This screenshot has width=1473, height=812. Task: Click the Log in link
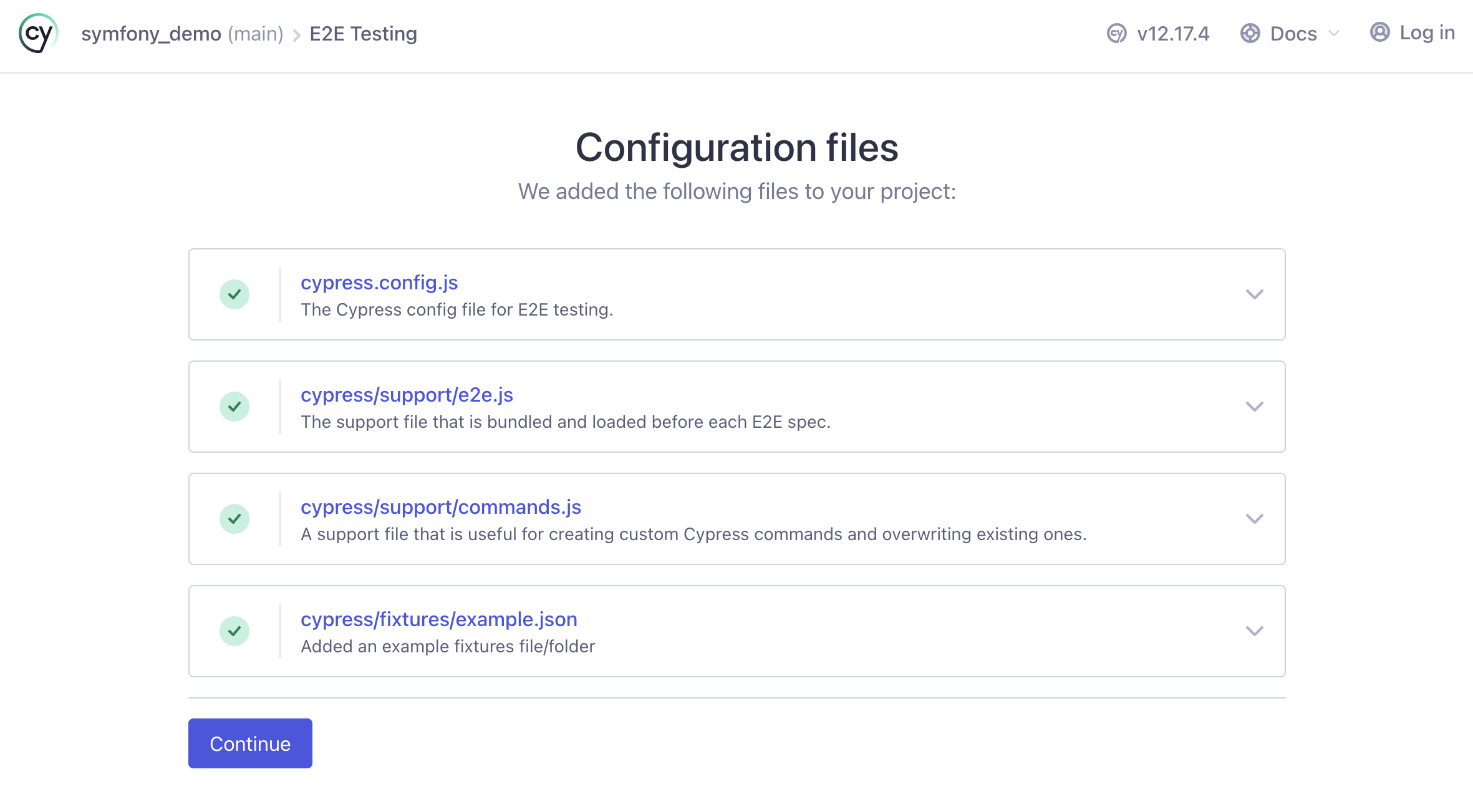(x=1426, y=32)
